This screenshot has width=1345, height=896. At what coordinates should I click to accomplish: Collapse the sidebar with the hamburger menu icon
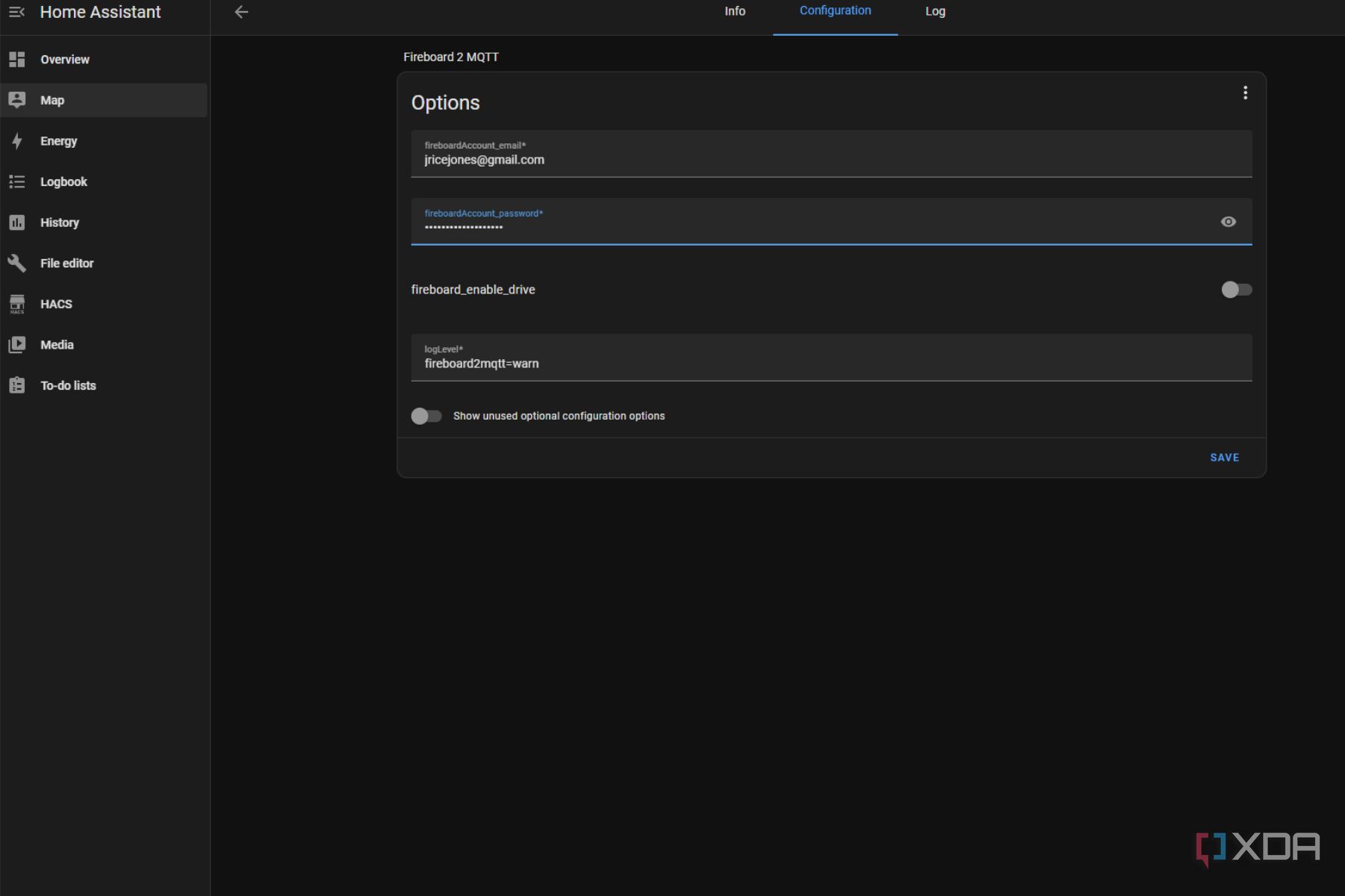click(x=16, y=12)
